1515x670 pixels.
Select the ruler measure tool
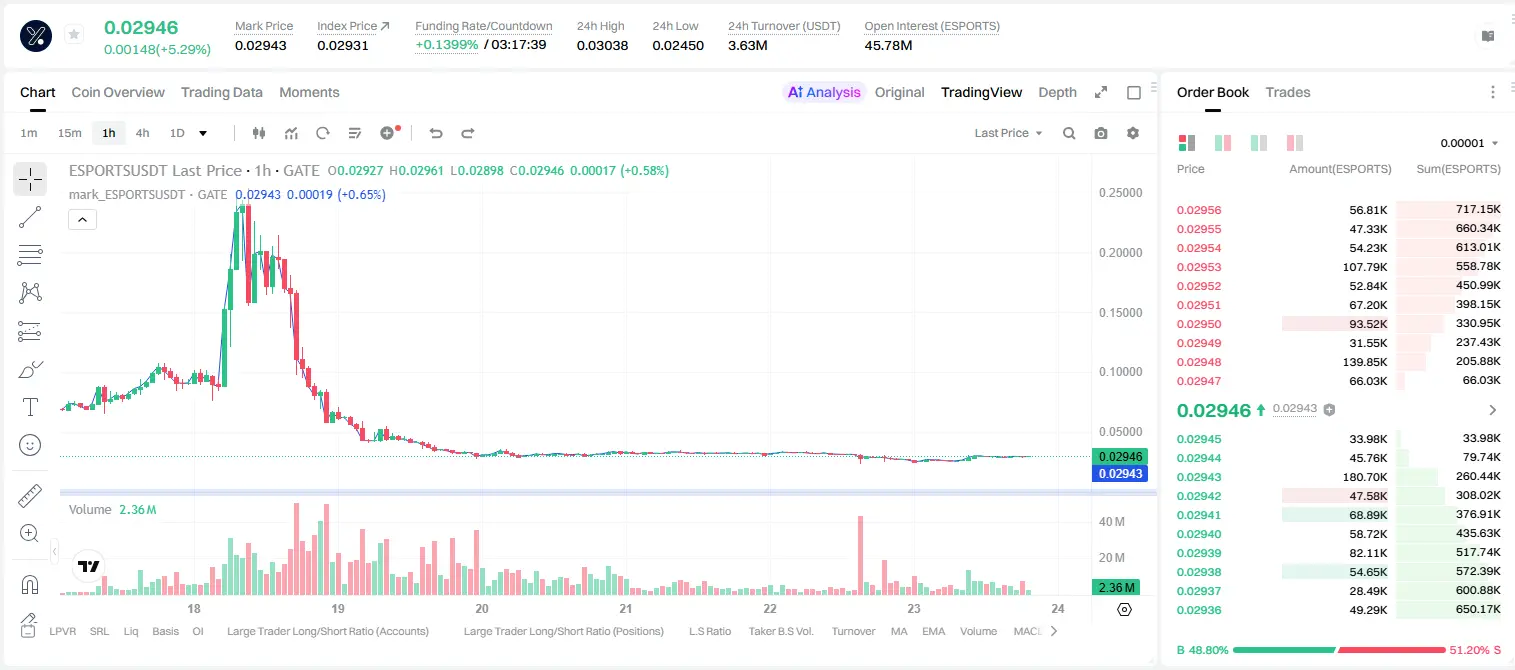tap(30, 495)
